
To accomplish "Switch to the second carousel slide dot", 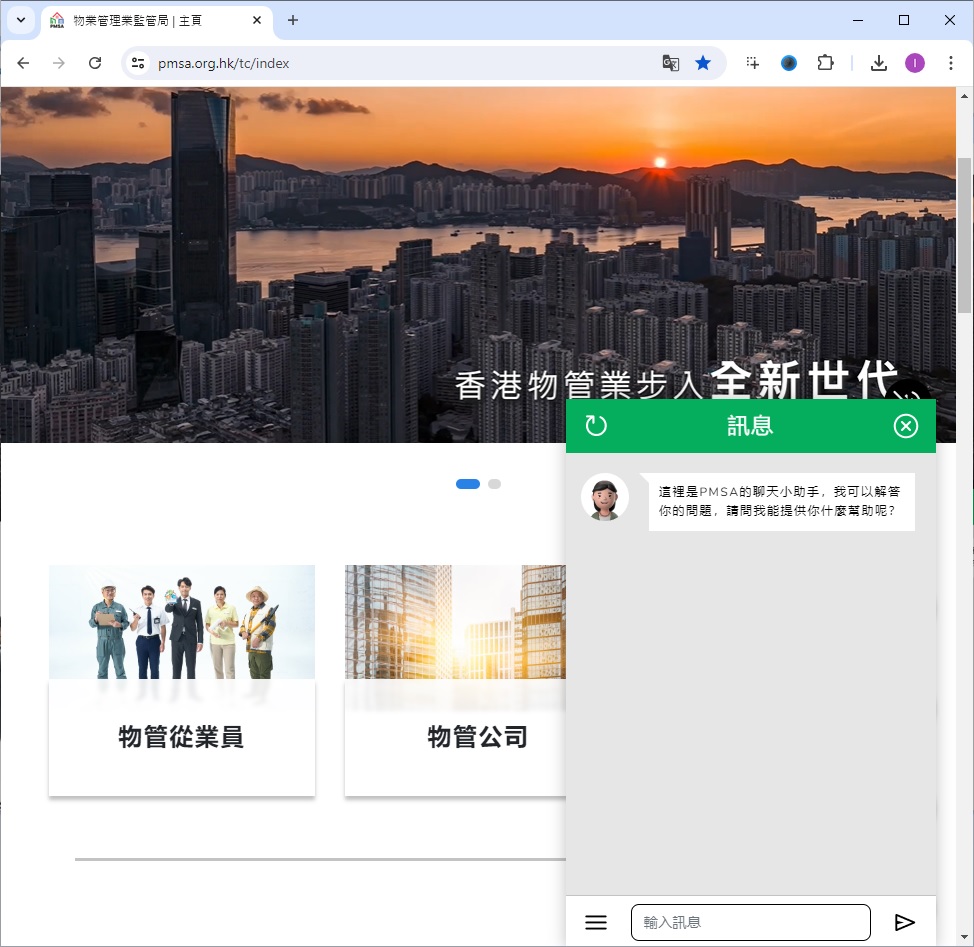I will click(x=494, y=484).
